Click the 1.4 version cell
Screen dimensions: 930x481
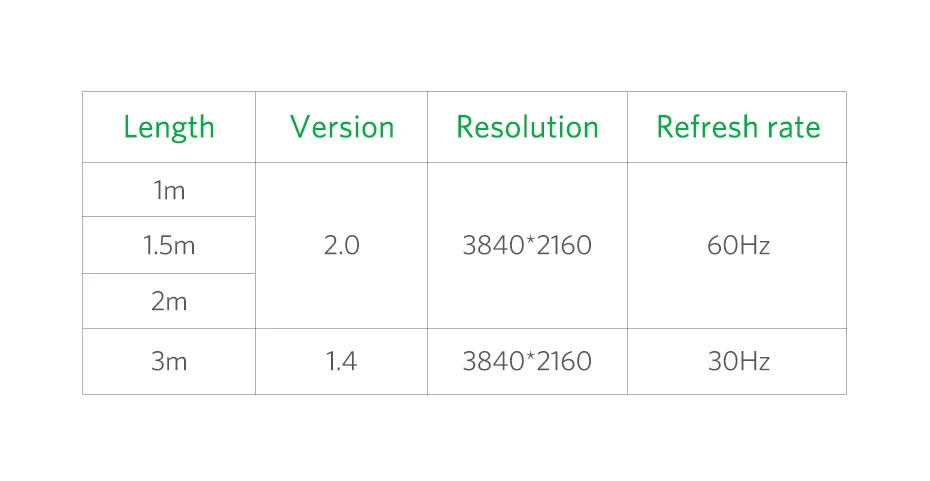coord(342,361)
